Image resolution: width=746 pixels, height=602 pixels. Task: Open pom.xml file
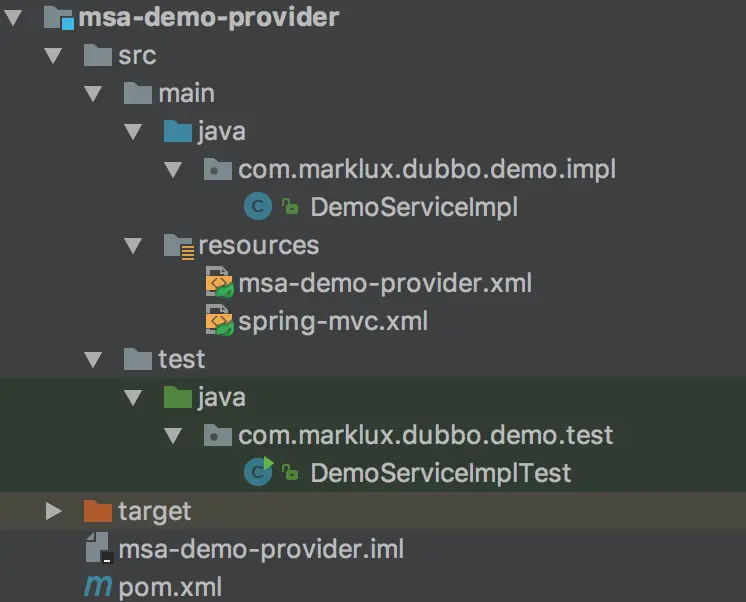point(170,588)
